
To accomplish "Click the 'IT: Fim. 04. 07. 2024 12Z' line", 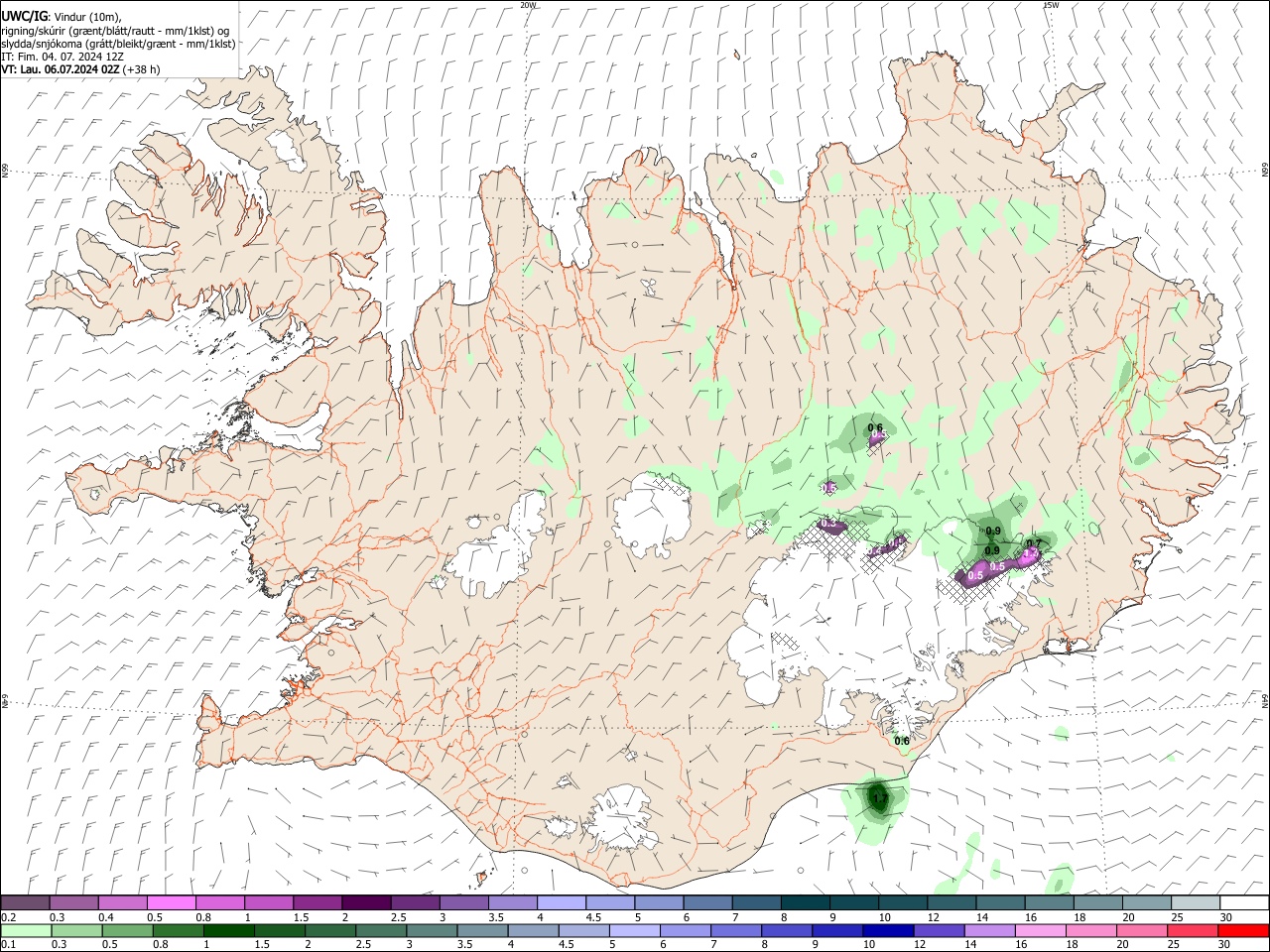I will point(63,57).
